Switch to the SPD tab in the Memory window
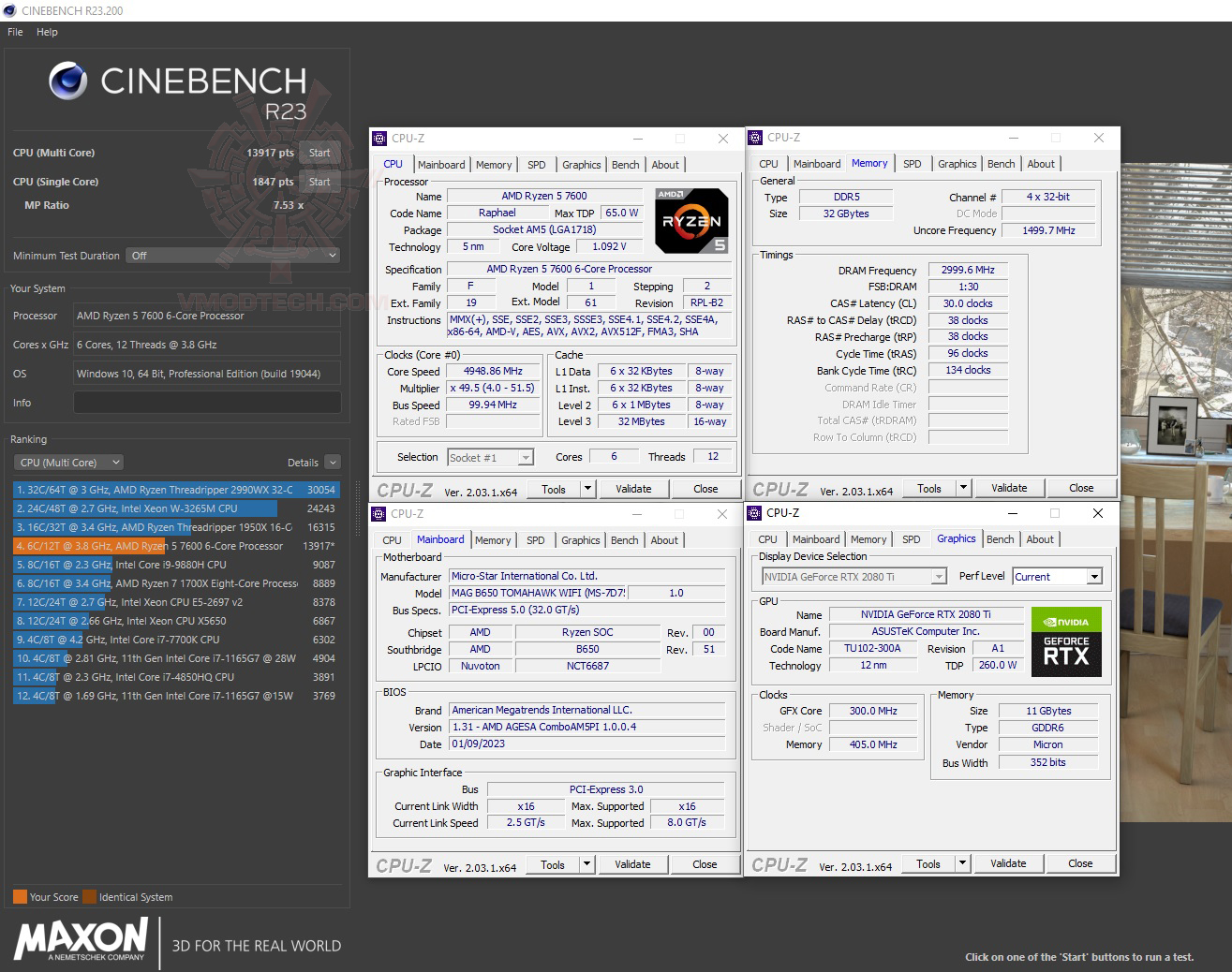This screenshot has width=1232, height=972. (x=912, y=164)
